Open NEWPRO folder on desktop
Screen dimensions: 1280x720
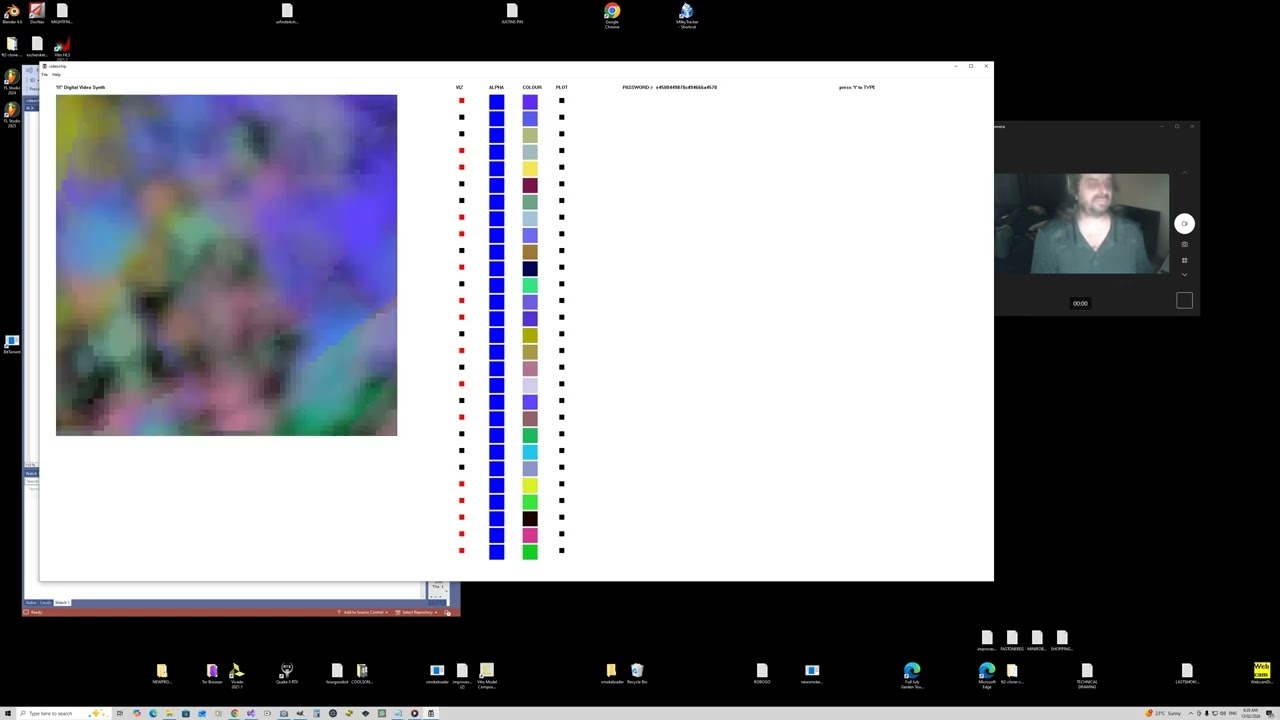[162, 674]
